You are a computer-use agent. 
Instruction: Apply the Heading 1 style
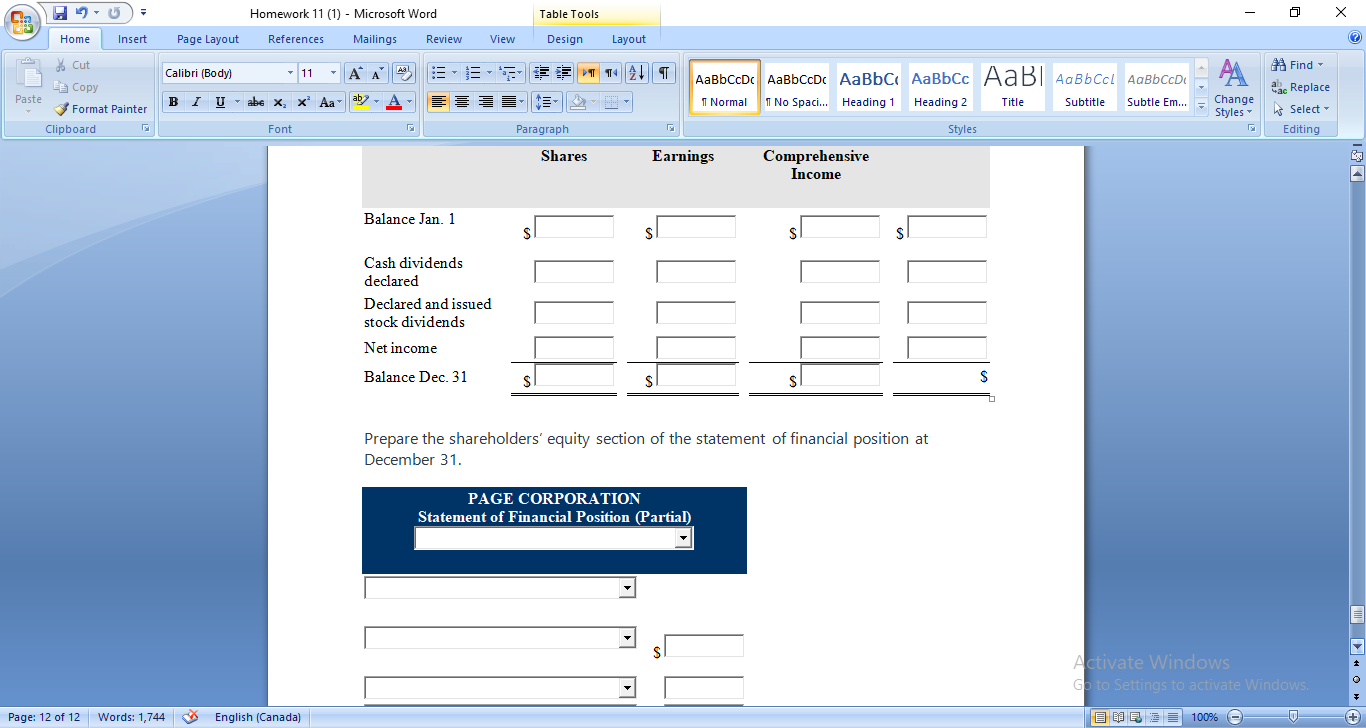tap(868, 86)
